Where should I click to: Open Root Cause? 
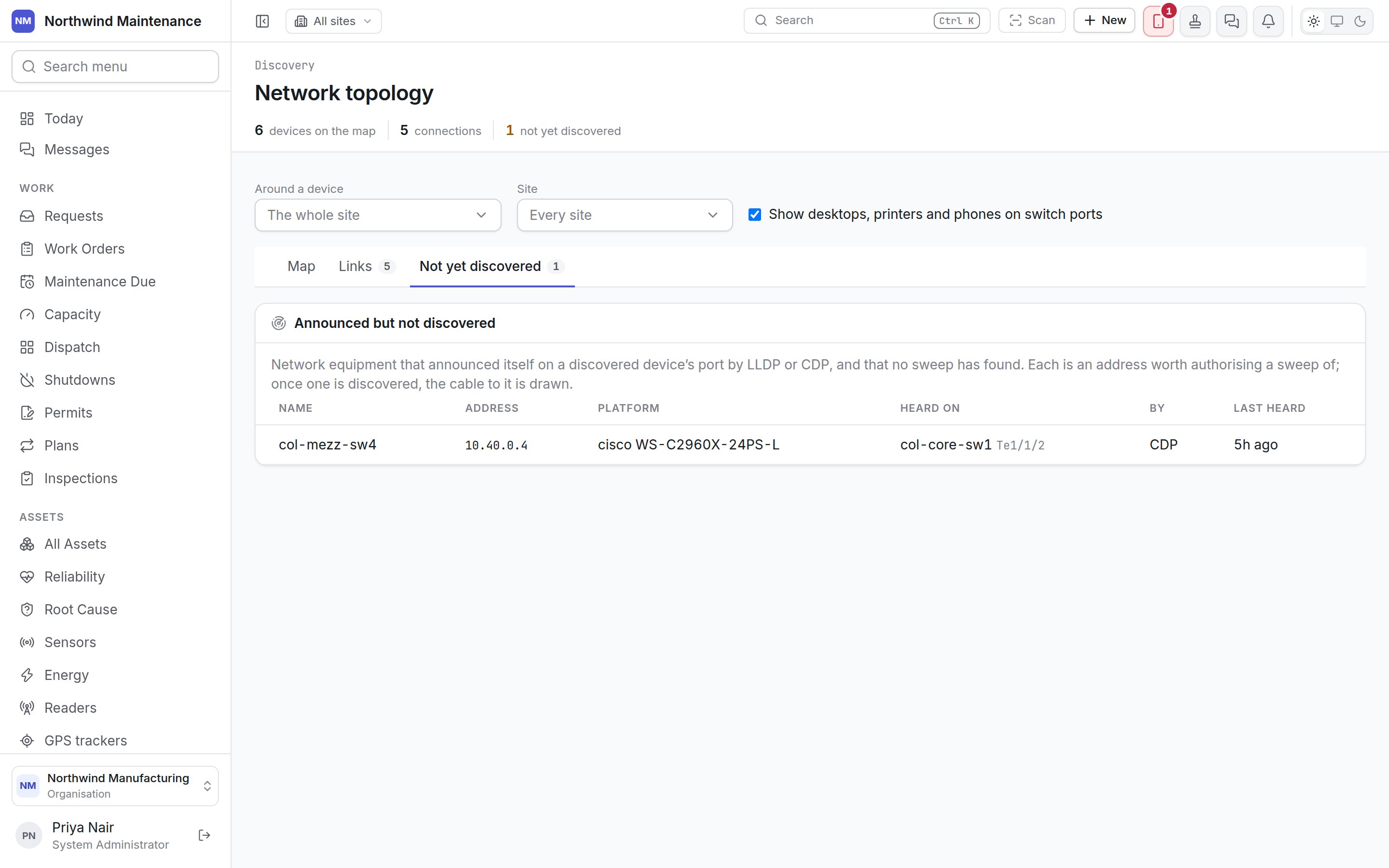point(115,609)
